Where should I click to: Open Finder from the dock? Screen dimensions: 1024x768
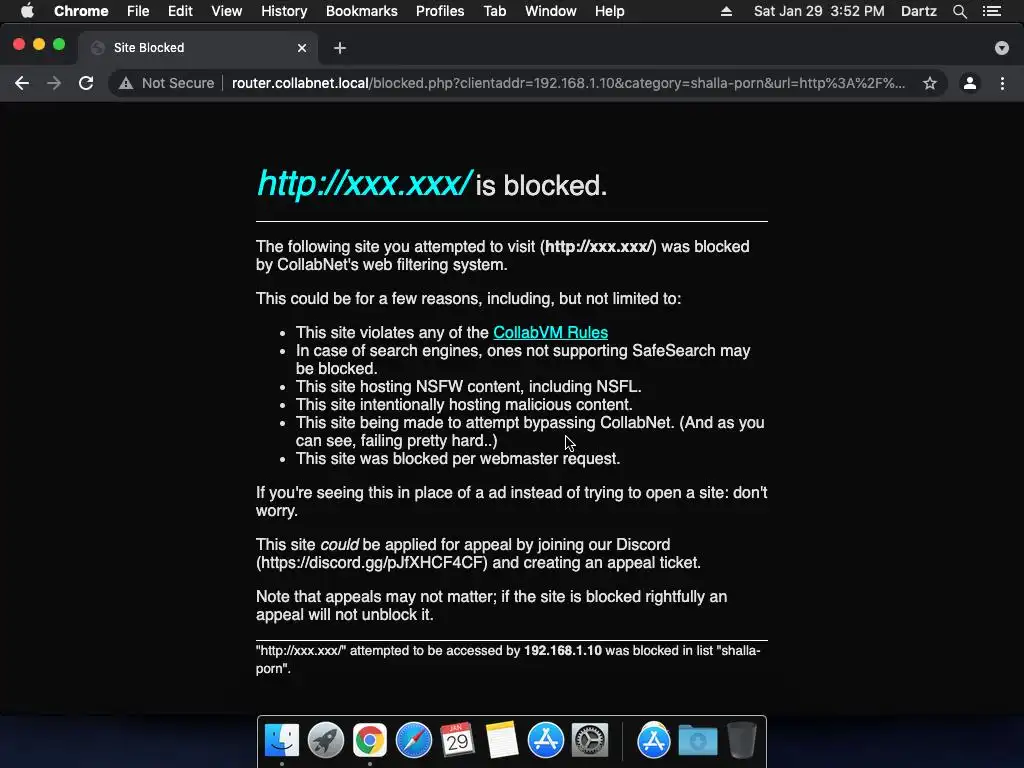click(x=282, y=741)
